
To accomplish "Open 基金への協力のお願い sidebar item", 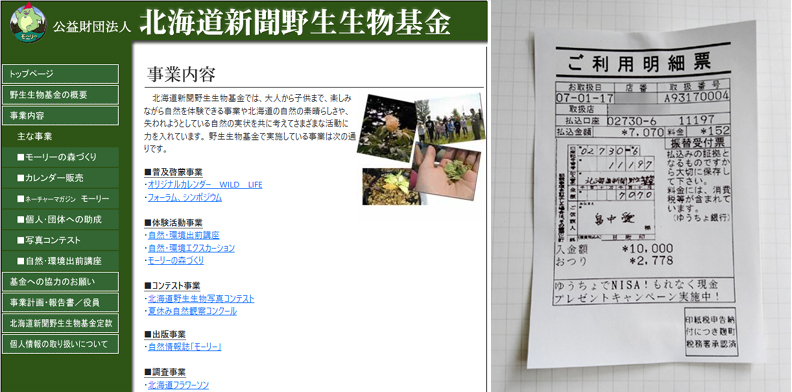I will [x=60, y=281].
